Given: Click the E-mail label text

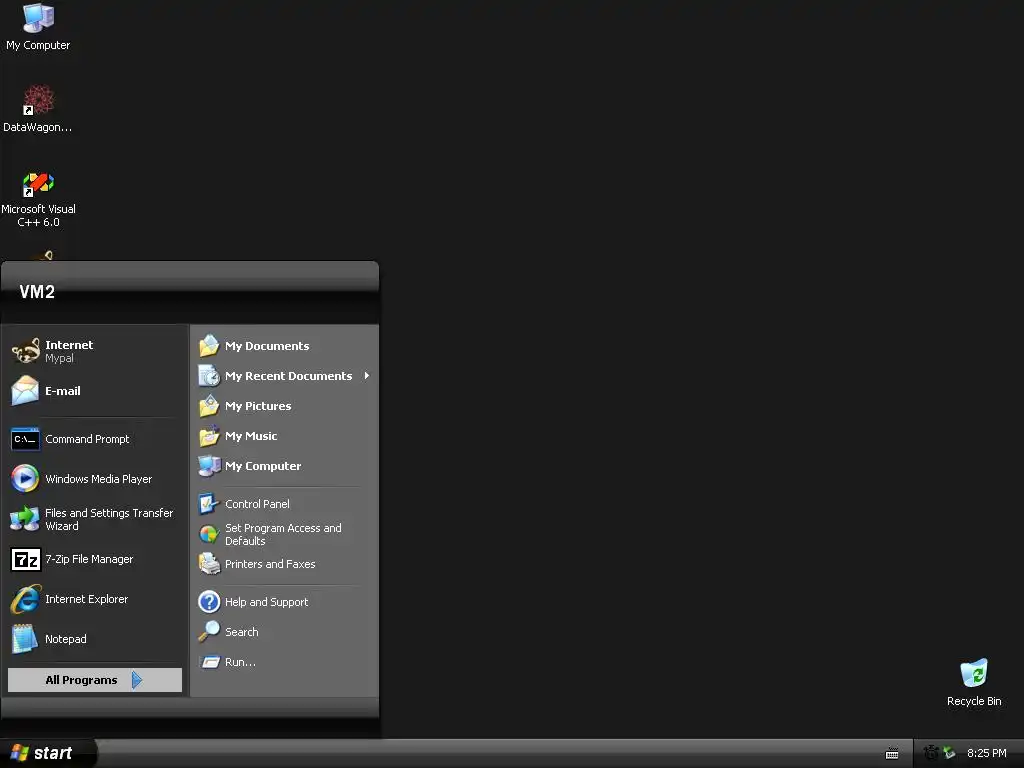Looking at the screenshot, I should tap(63, 391).
